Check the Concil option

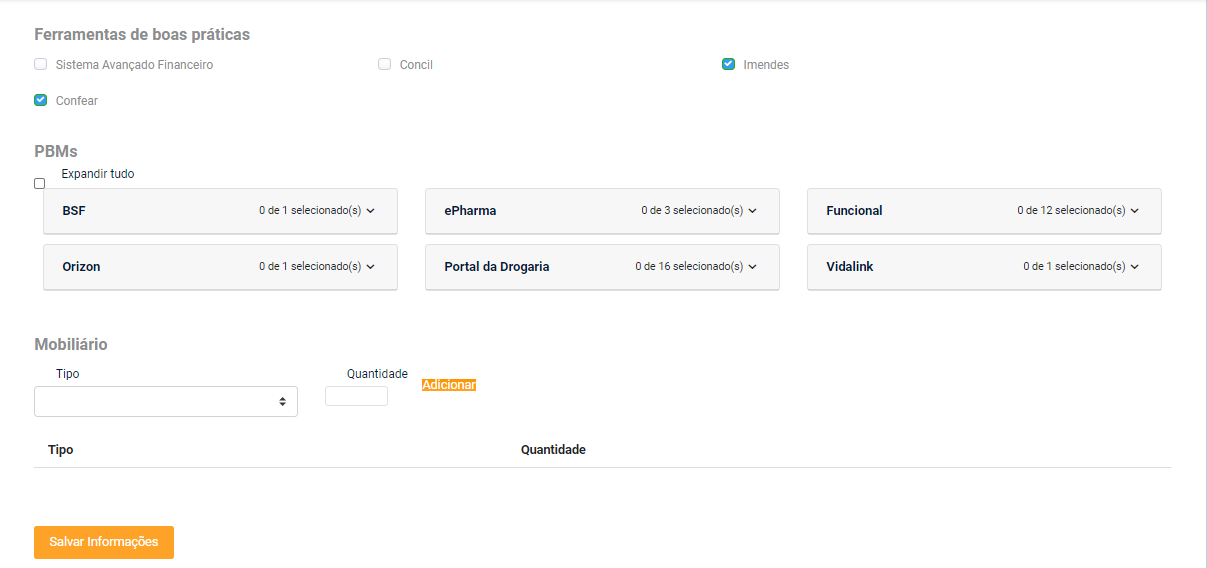(x=384, y=65)
